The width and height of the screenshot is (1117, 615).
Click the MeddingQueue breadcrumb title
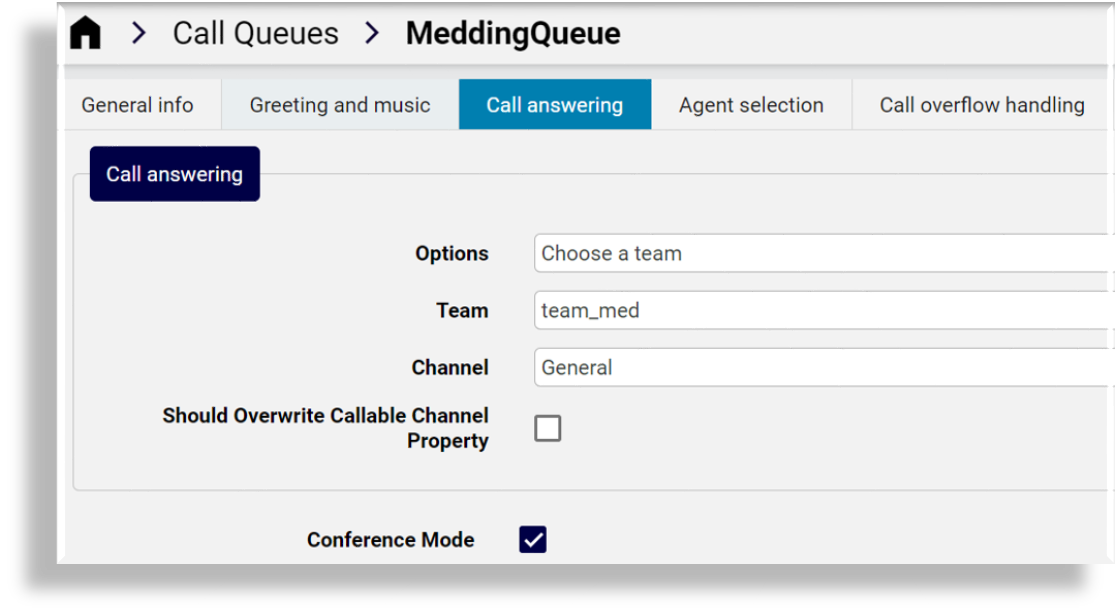coord(512,32)
